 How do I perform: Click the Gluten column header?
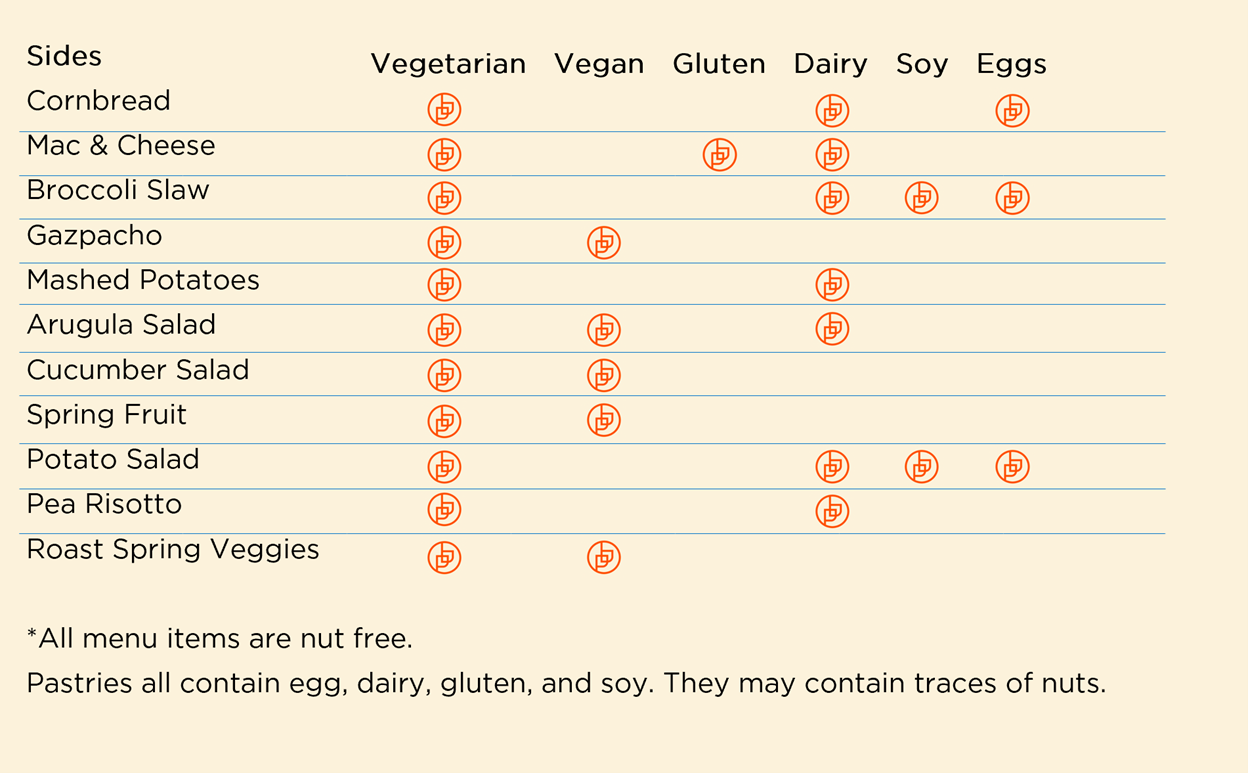coord(719,64)
